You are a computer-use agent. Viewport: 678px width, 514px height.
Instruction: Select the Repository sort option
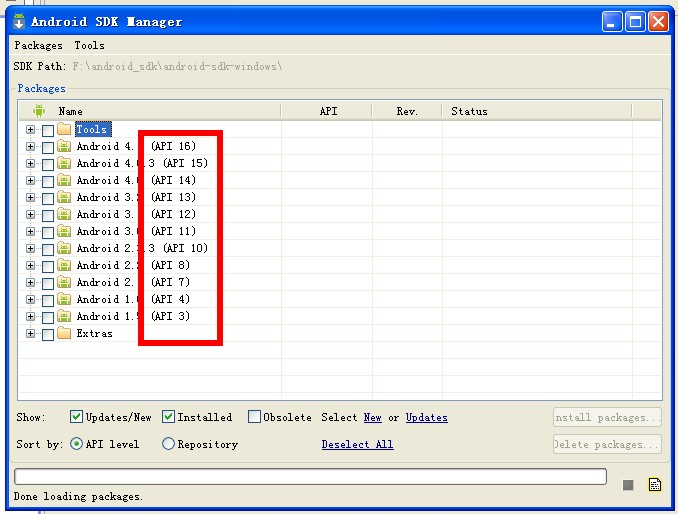[168, 444]
